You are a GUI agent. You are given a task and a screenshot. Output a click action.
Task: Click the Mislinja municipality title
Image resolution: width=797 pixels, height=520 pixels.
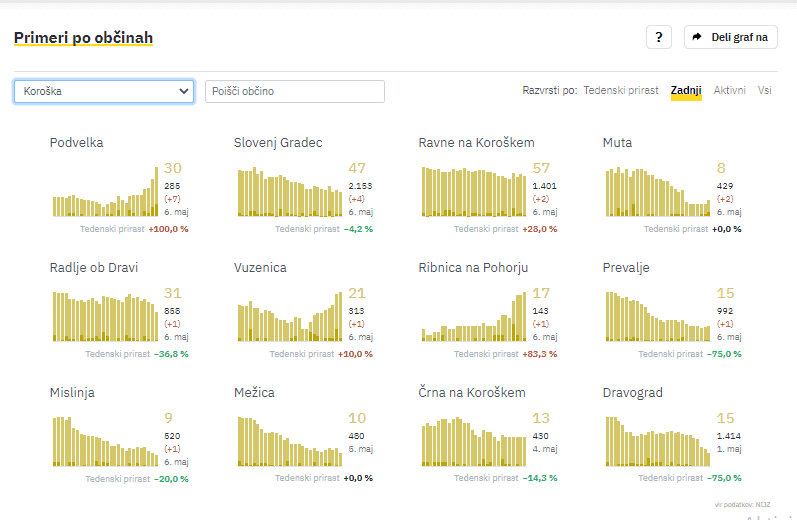click(x=72, y=393)
